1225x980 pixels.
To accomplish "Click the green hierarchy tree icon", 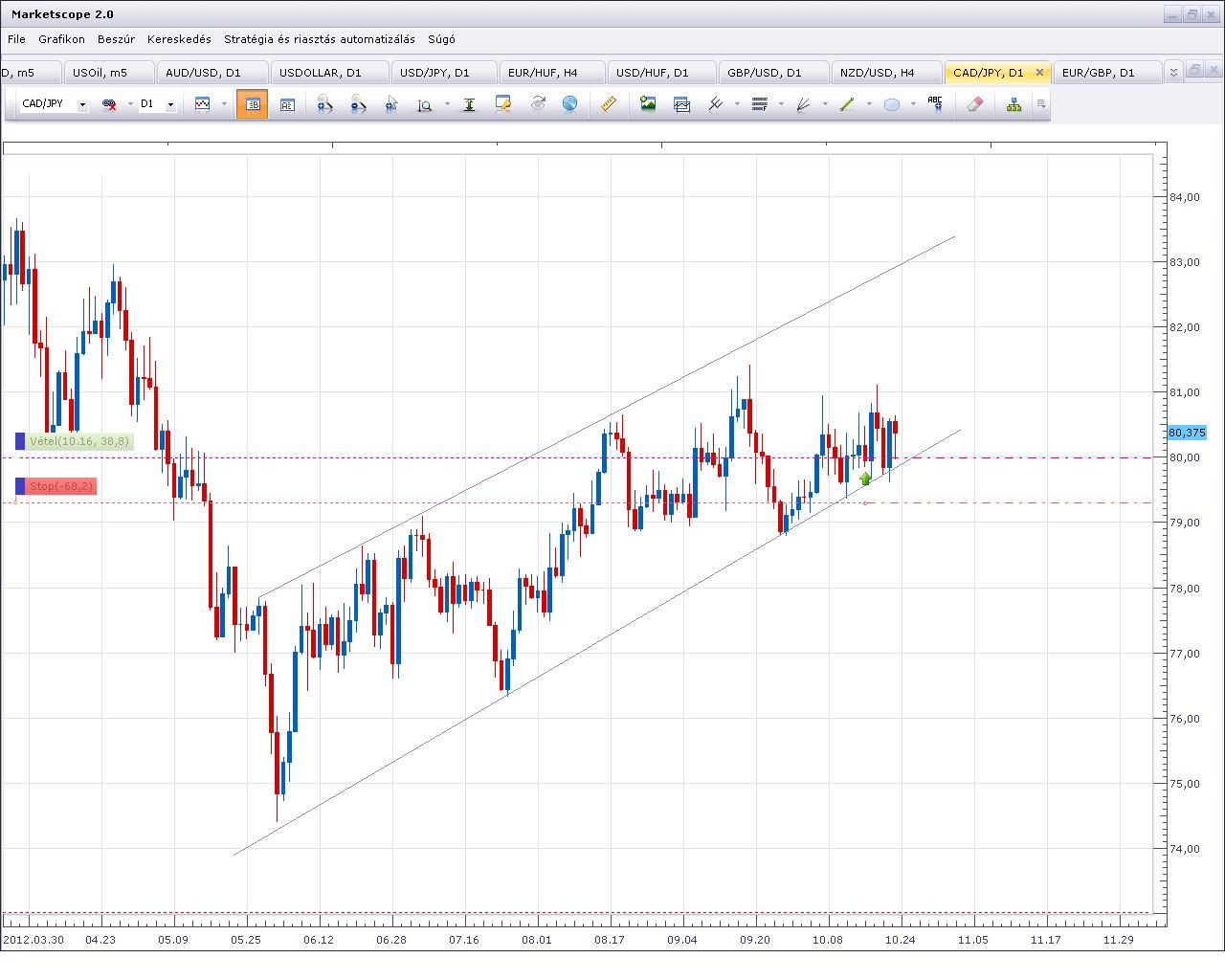I will [1013, 104].
